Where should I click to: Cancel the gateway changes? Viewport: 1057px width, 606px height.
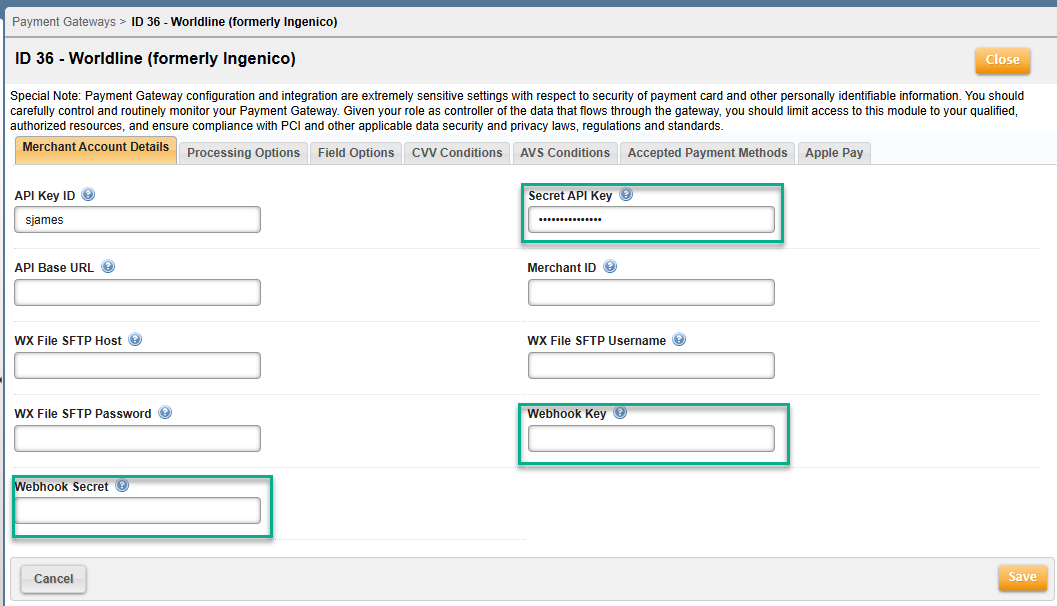coord(53,579)
